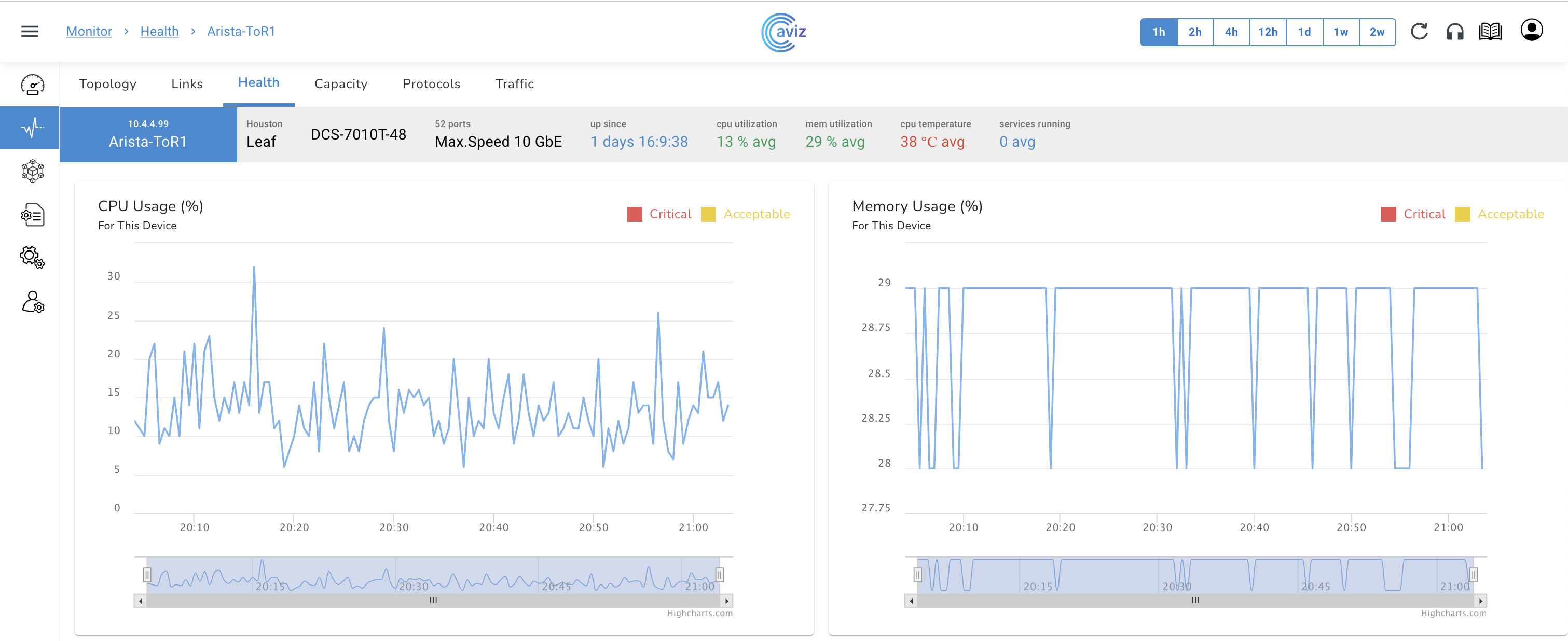This screenshot has width=1568, height=641.
Task: Click the dashboard gauge sidebar icon
Action: click(32, 85)
